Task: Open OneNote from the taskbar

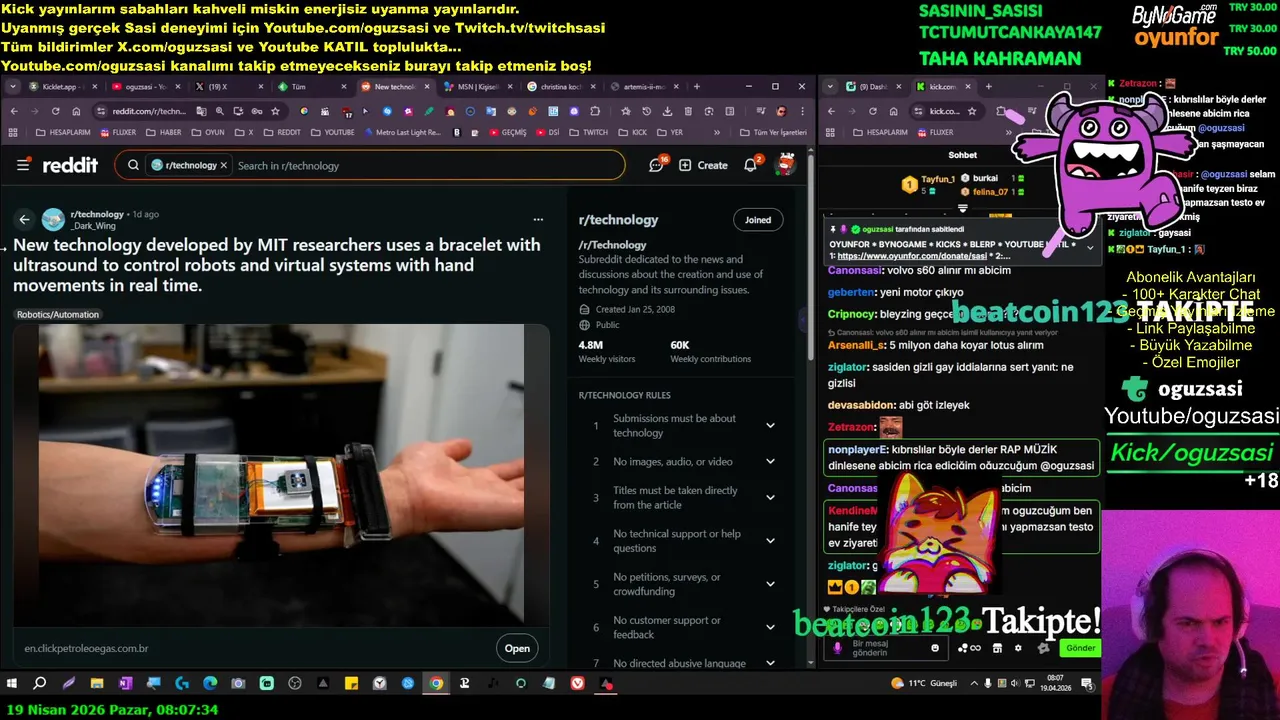Action: point(125,684)
